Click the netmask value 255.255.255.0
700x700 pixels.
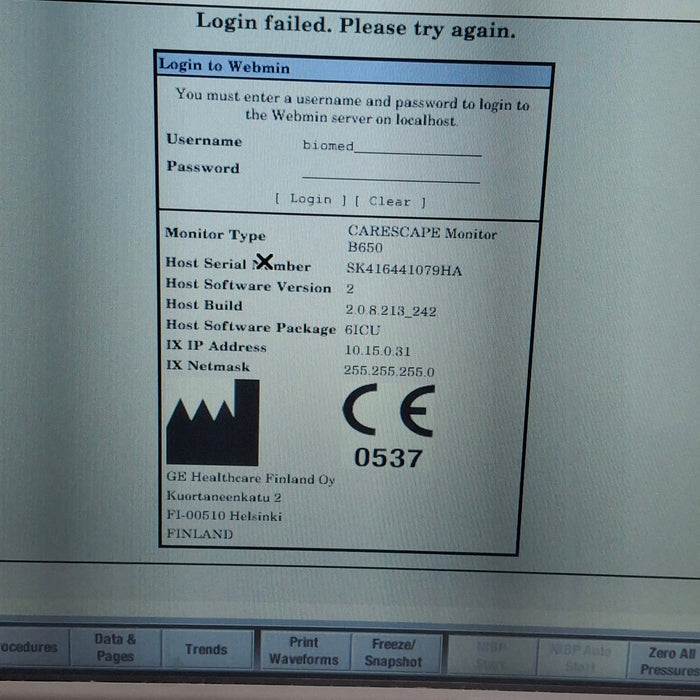click(x=390, y=371)
